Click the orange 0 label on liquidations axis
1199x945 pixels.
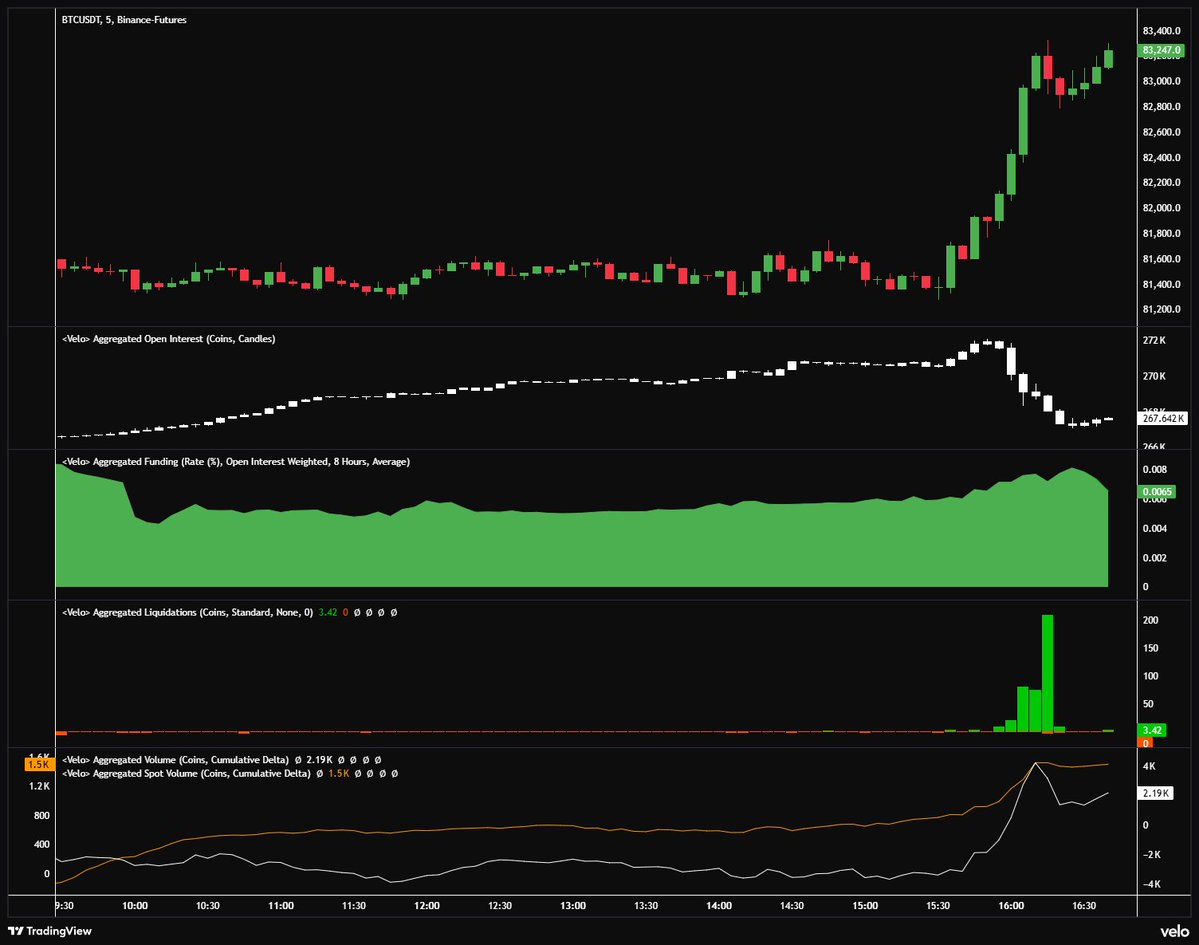pos(1145,742)
